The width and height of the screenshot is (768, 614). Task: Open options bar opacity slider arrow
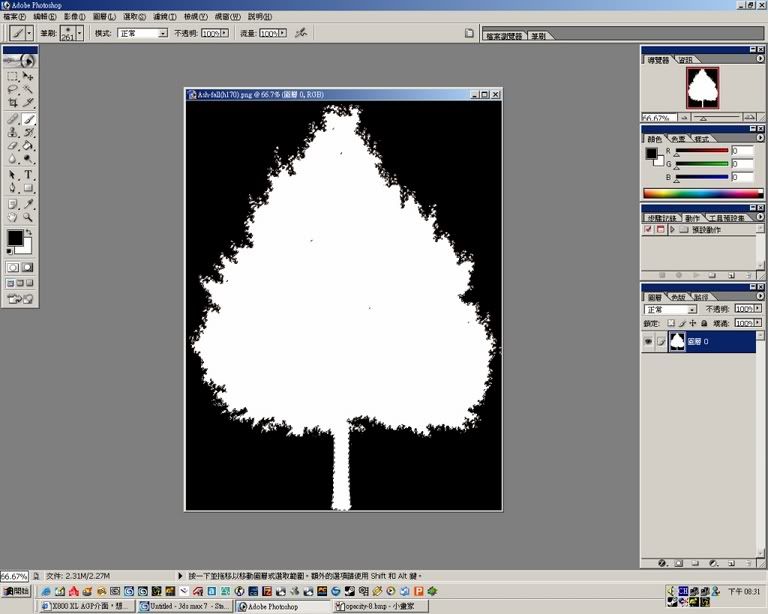(x=224, y=33)
